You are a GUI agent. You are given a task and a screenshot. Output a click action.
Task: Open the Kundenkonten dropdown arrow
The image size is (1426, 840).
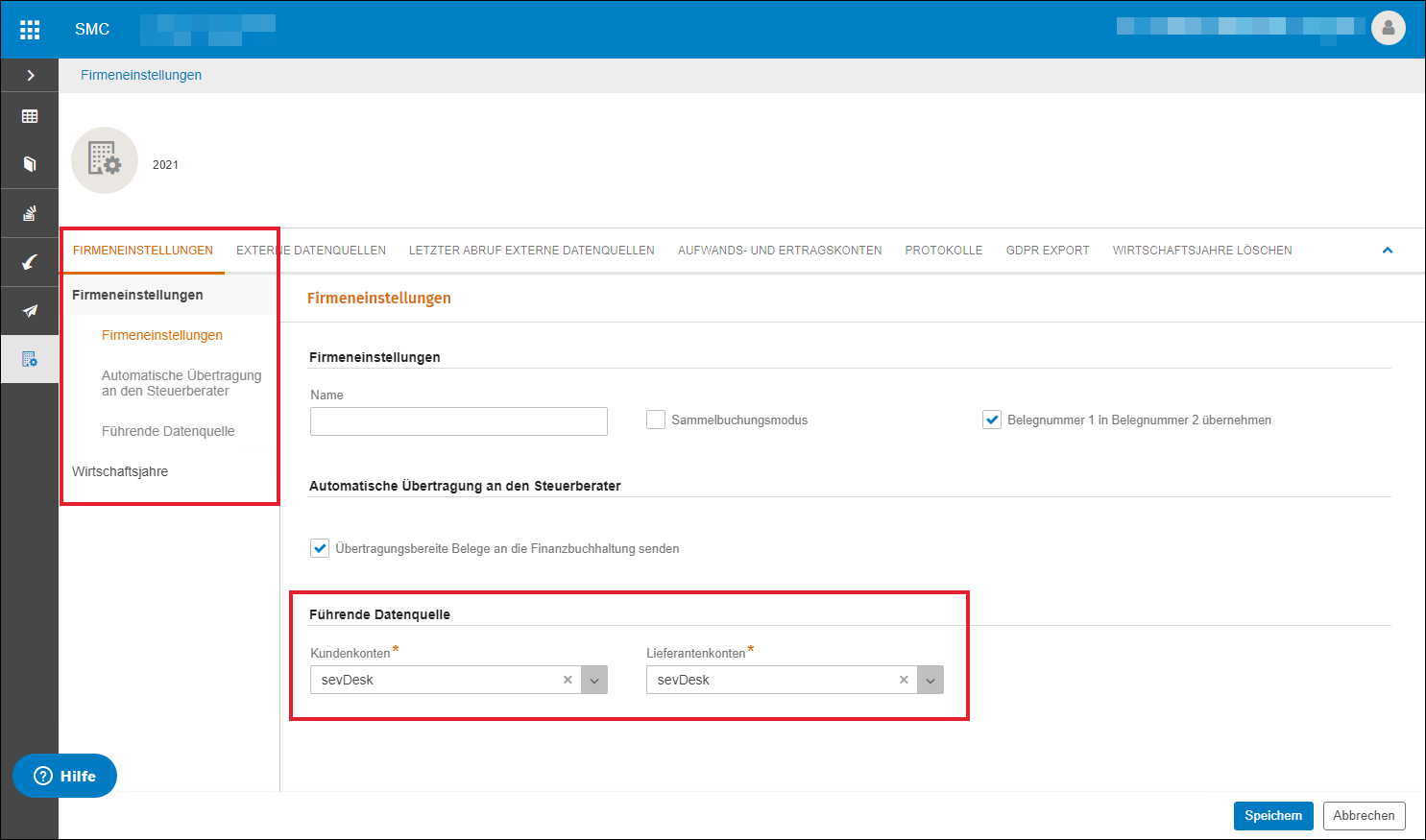[x=594, y=680]
